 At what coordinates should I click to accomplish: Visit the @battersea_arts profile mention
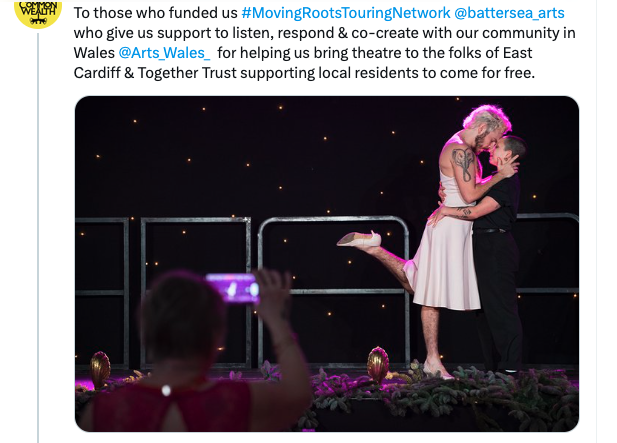pos(509,13)
